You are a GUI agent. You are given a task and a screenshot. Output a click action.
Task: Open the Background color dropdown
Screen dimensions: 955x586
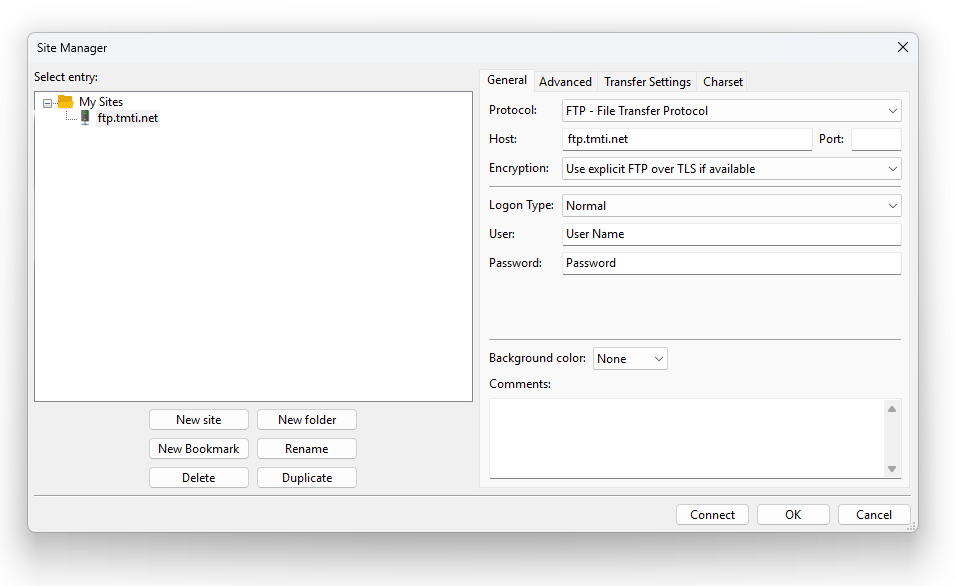(x=630, y=359)
